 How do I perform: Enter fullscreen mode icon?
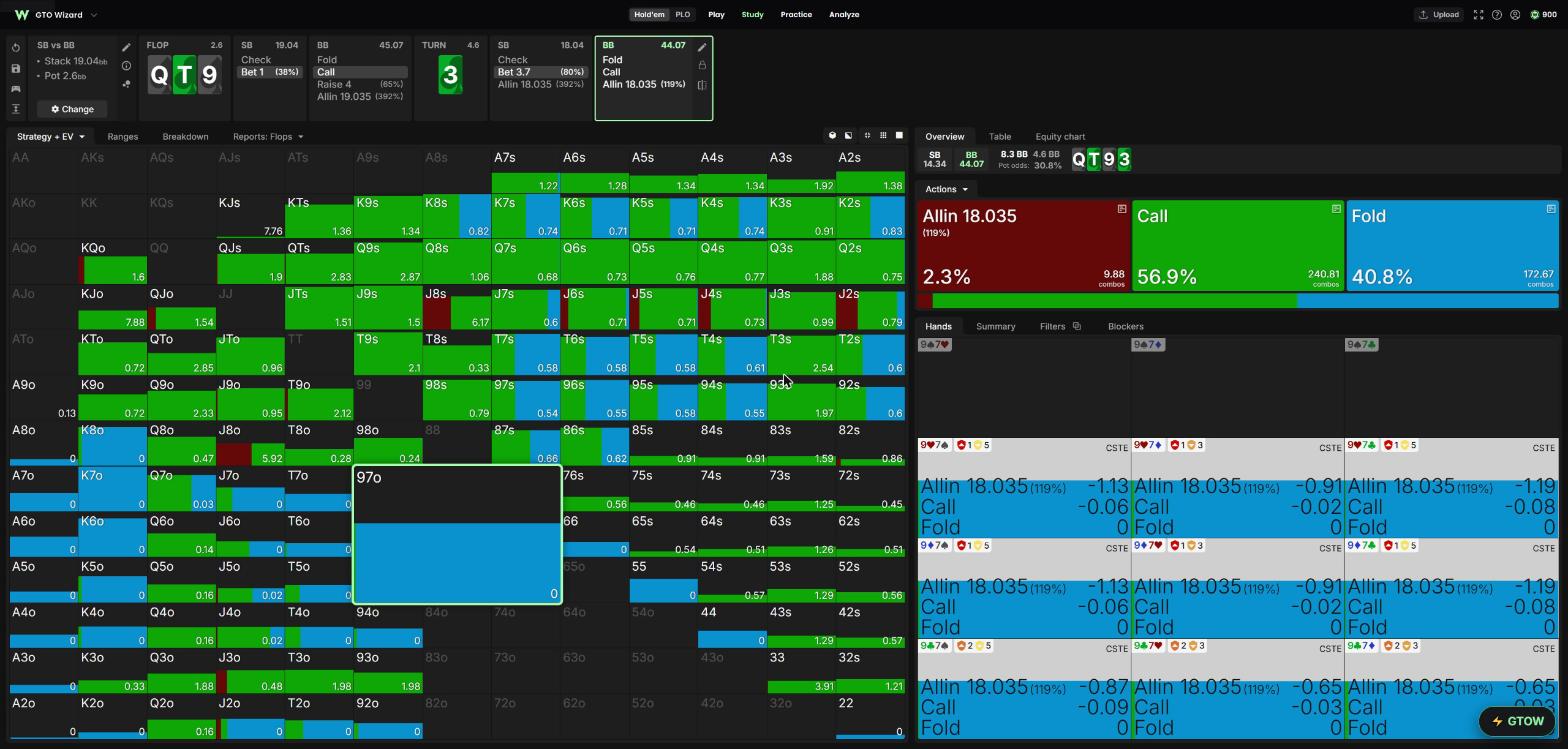pyautogui.click(x=1478, y=15)
